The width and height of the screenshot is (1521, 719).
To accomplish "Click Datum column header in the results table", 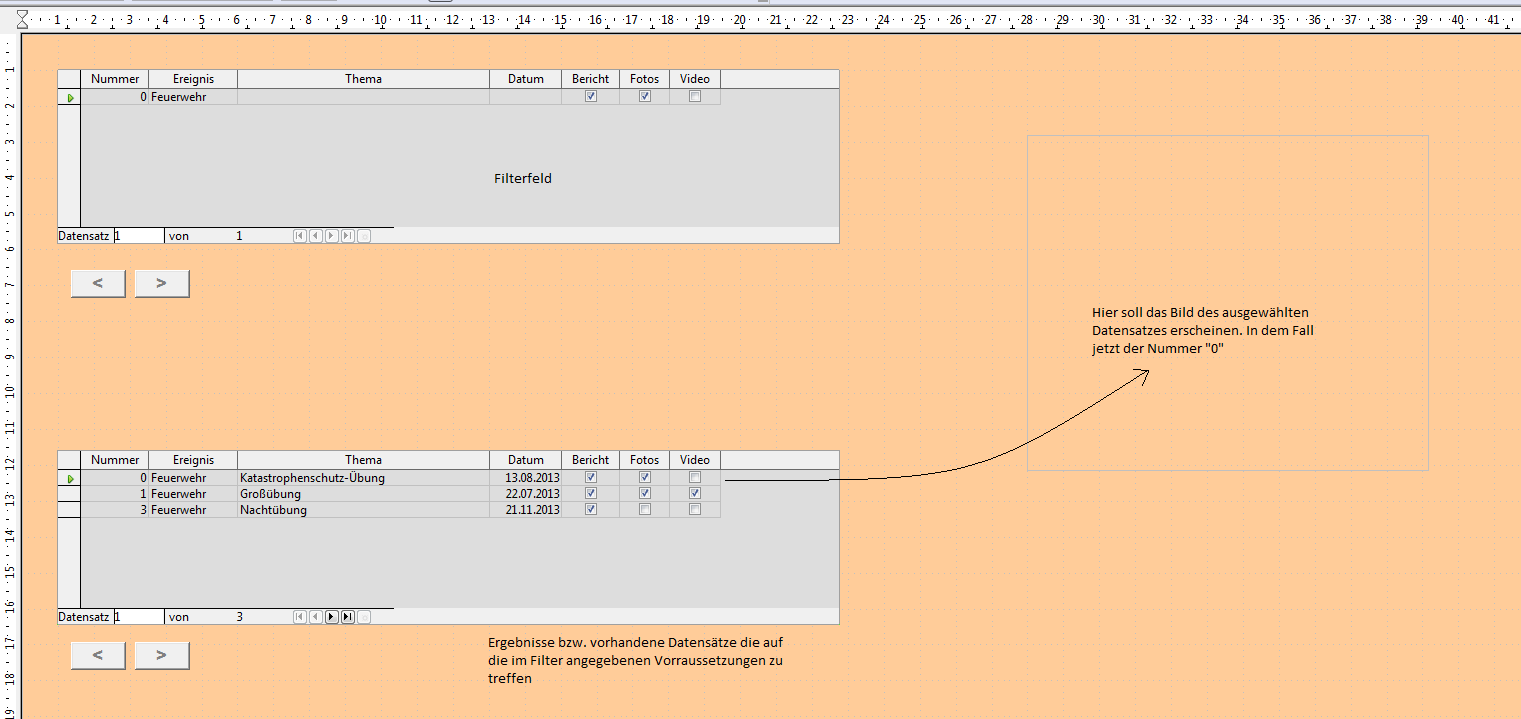I will pos(526,460).
